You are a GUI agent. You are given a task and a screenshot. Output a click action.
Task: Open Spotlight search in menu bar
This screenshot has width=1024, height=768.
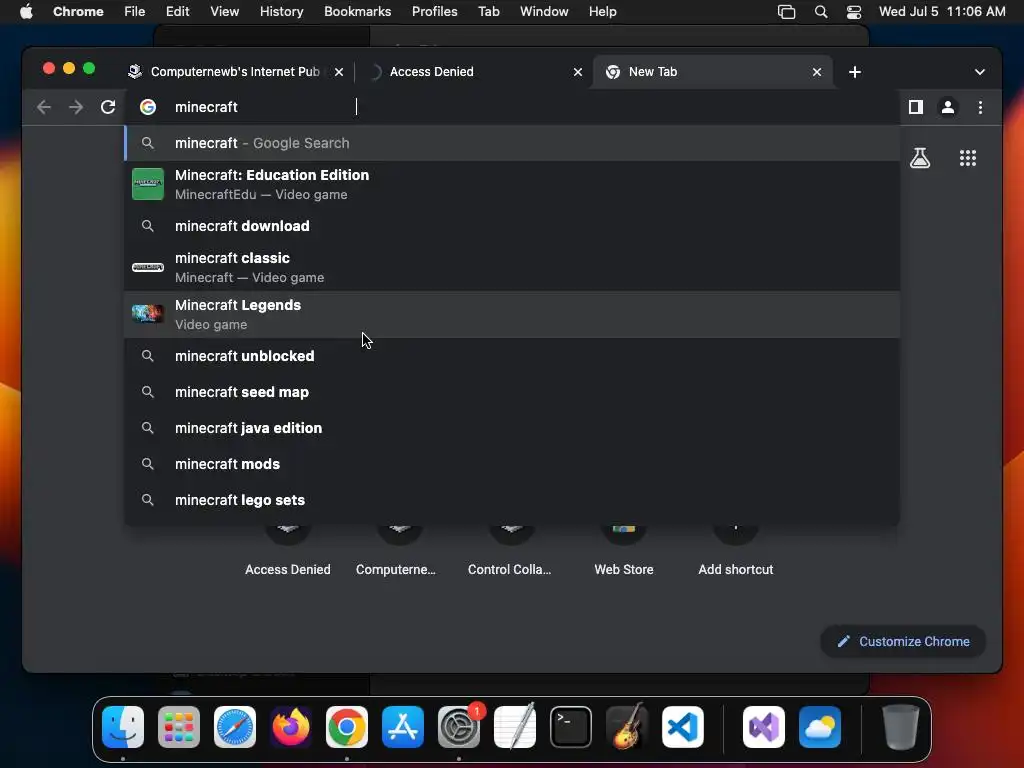[821, 12]
